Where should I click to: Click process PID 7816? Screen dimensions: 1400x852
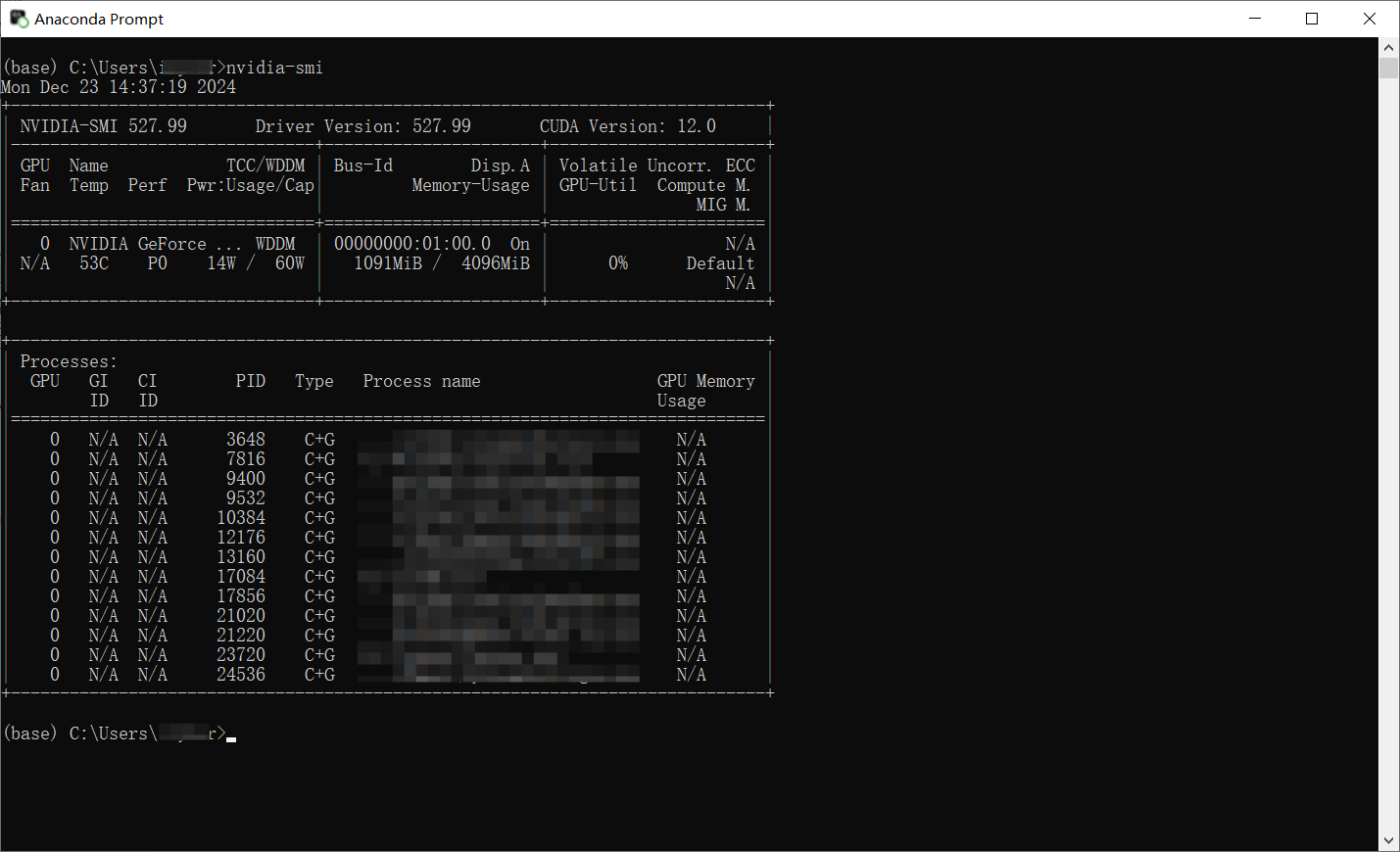pyautogui.click(x=246, y=459)
